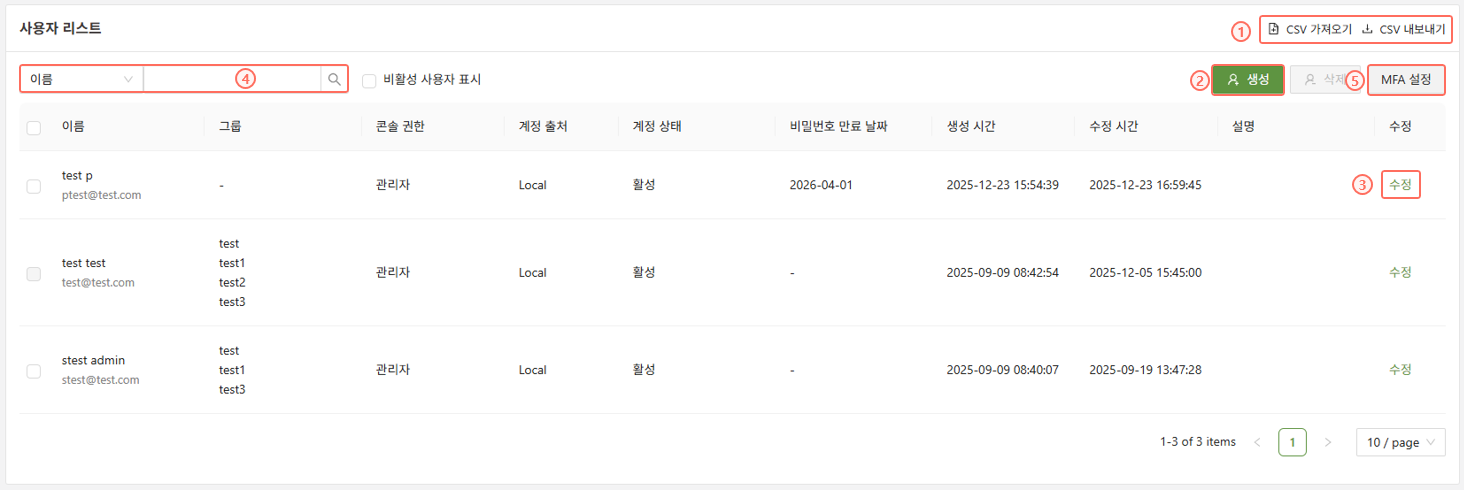Check the stest admin user row

point(34,371)
